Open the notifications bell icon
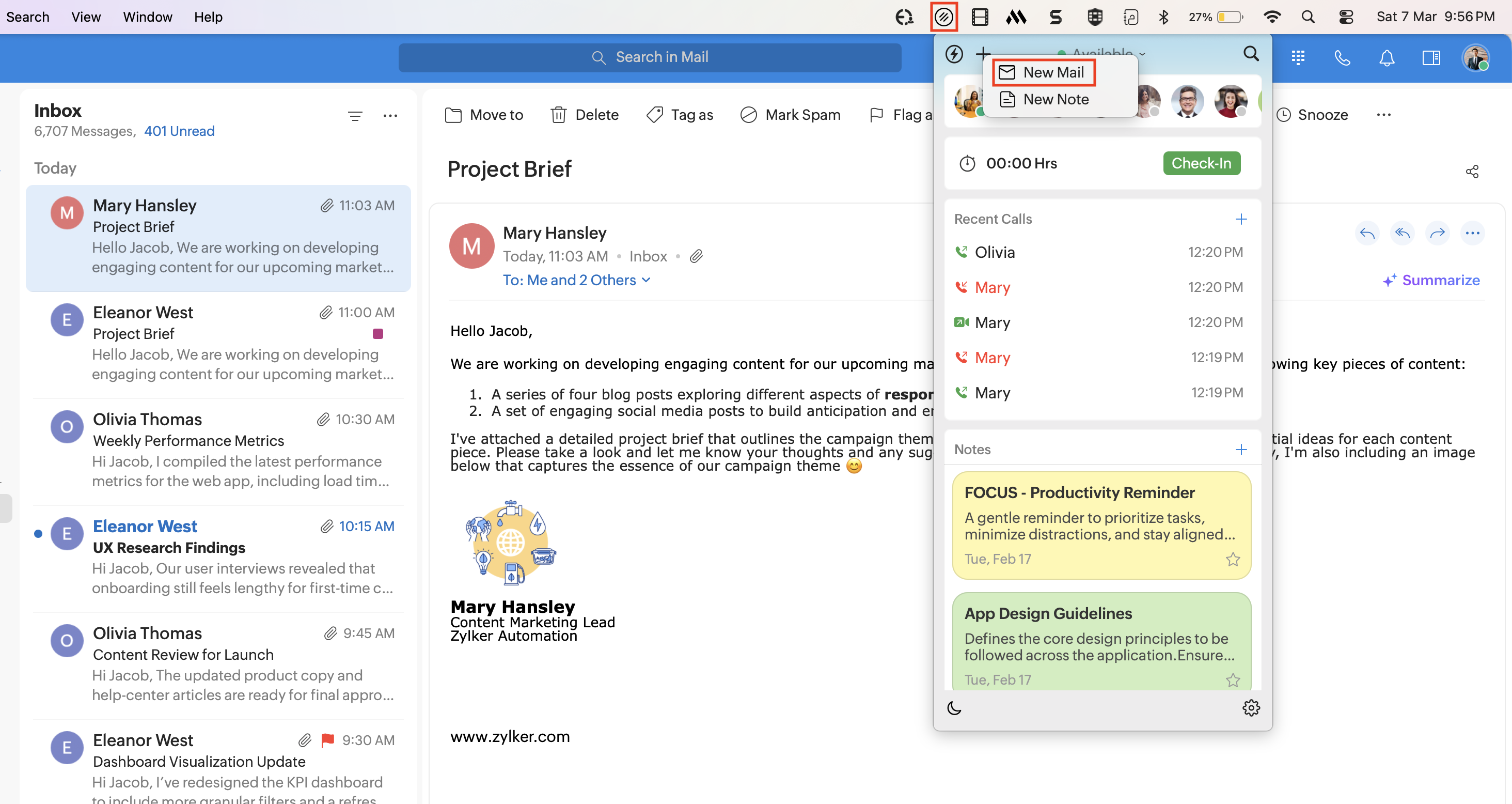This screenshot has width=1512, height=804. coord(1387,57)
